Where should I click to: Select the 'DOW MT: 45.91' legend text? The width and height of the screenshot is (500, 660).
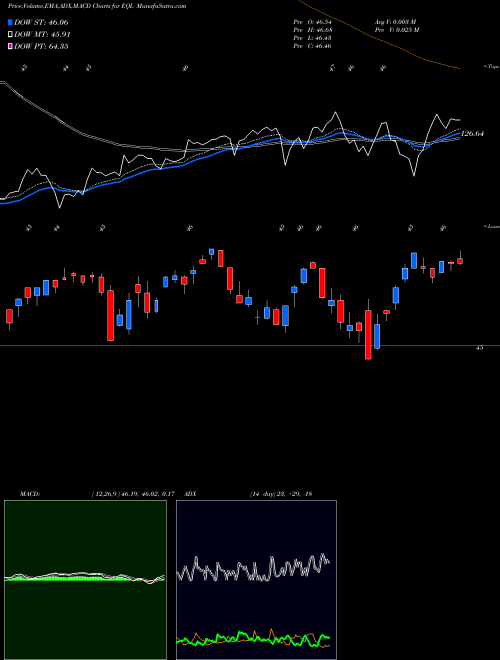click(x=42, y=34)
